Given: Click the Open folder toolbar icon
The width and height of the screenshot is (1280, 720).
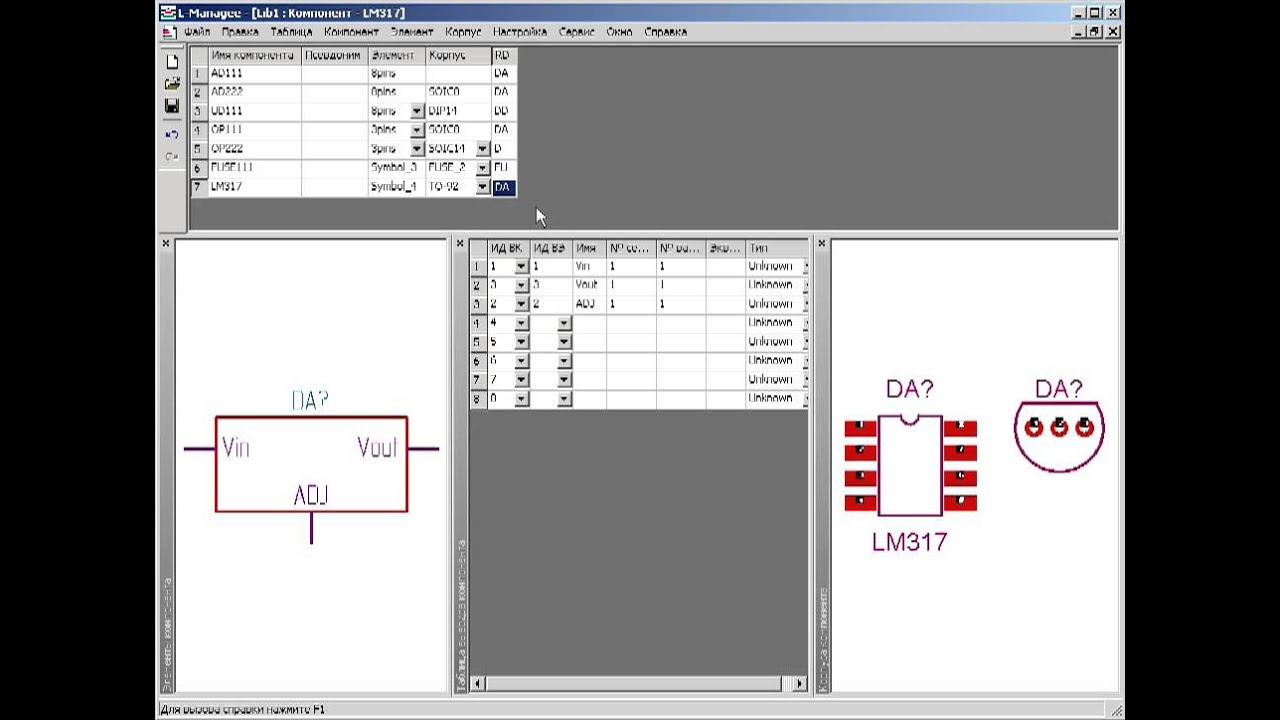Looking at the screenshot, I should click(172, 84).
